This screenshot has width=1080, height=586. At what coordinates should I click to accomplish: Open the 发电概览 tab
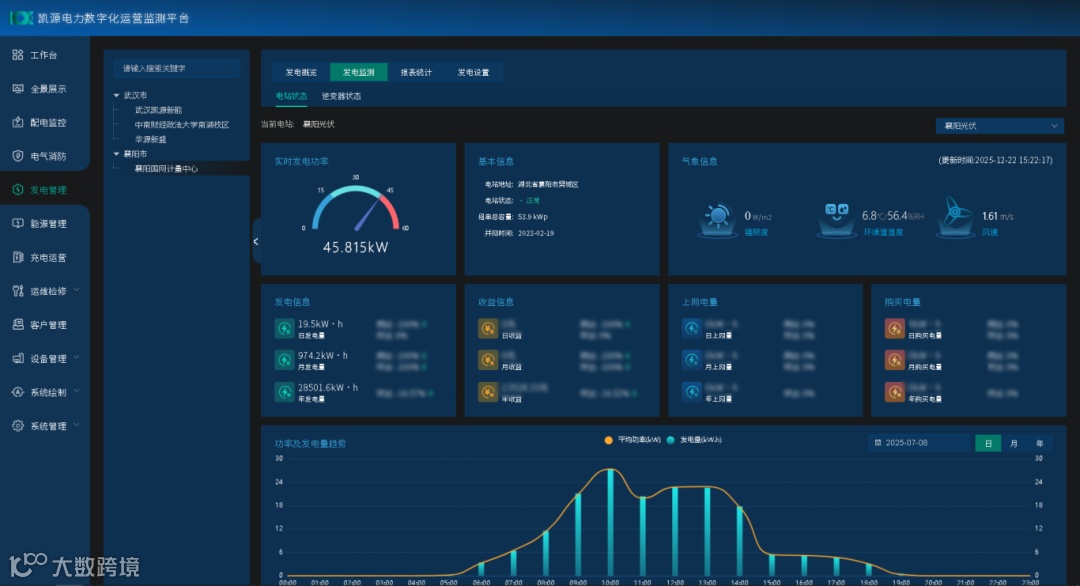tap(301, 72)
